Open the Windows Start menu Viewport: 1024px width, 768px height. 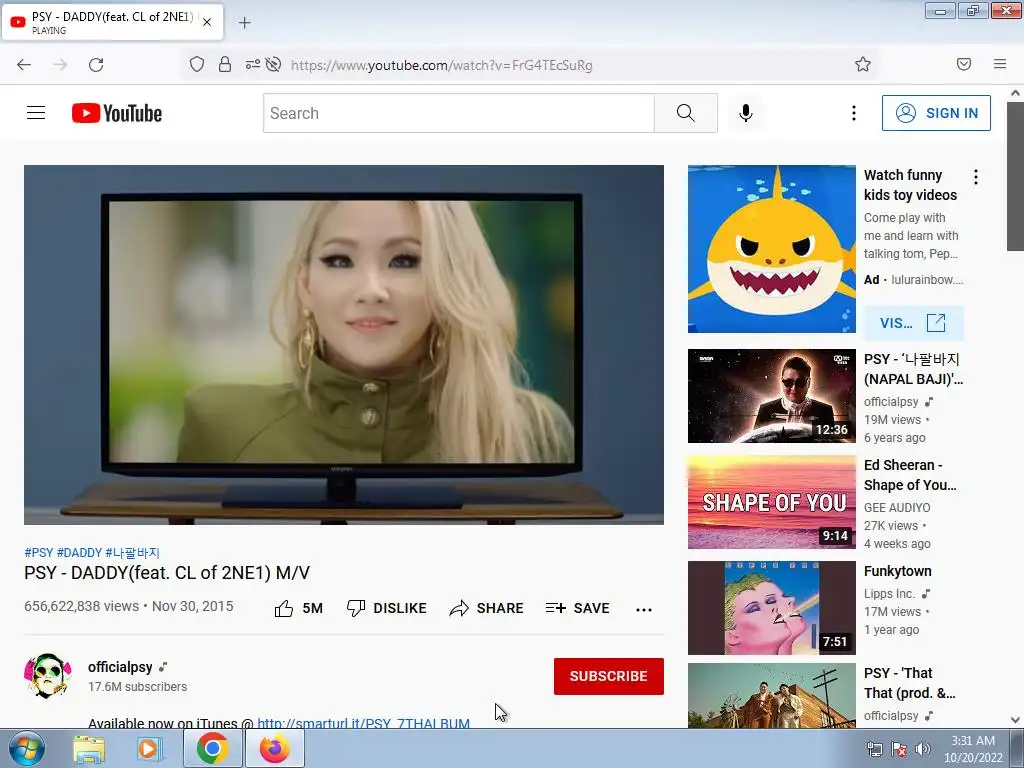(26, 748)
